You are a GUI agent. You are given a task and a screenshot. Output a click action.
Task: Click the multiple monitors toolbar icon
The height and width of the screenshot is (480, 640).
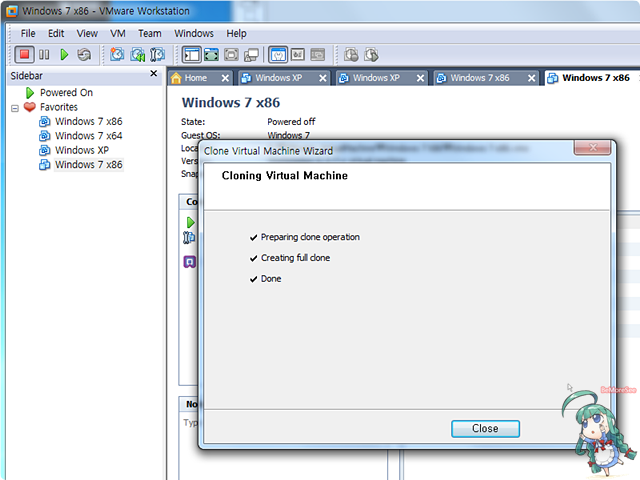(251, 54)
